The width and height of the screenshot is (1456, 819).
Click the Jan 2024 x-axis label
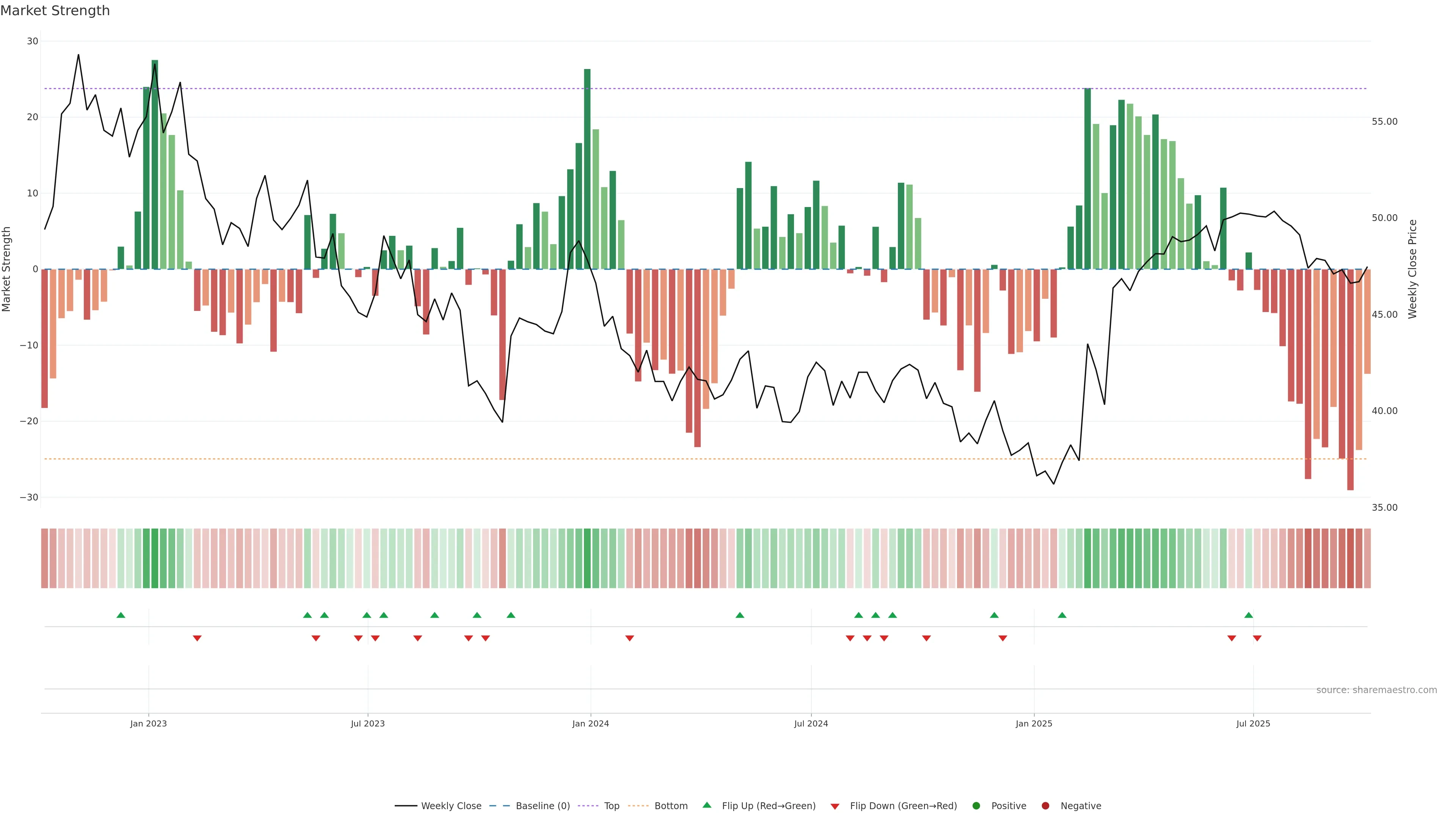[x=591, y=723]
